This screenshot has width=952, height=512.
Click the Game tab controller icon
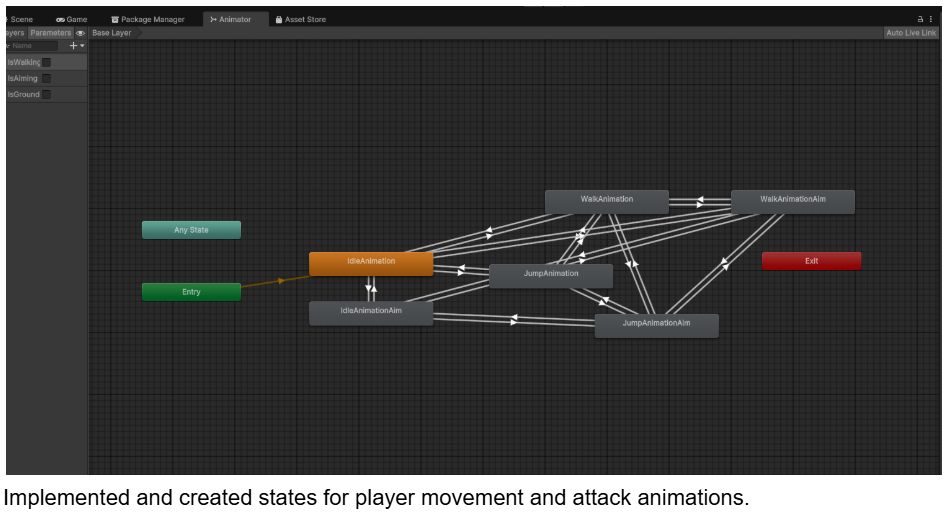[60, 20]
